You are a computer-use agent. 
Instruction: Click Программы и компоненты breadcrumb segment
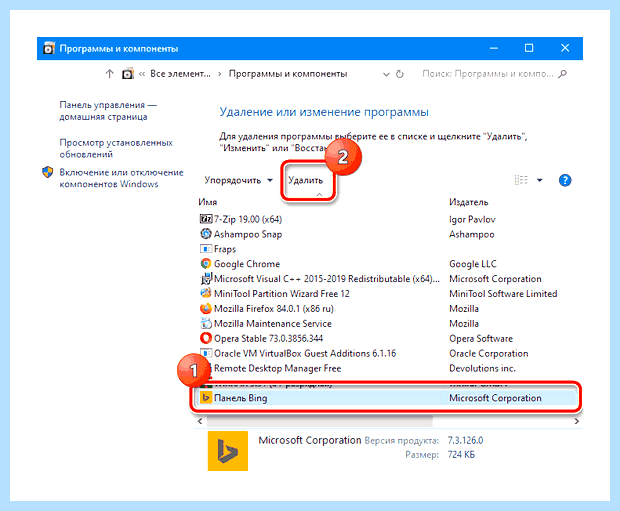pos(288,74)
